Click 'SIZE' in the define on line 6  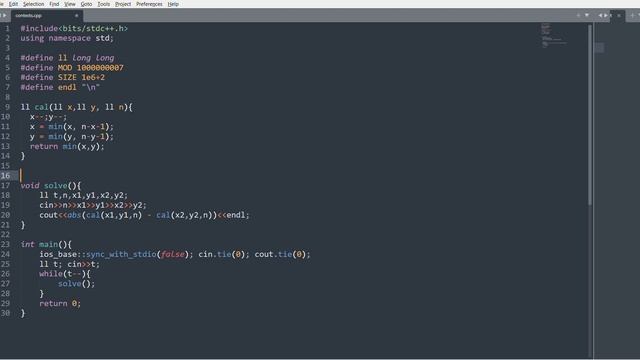(67, 78)
